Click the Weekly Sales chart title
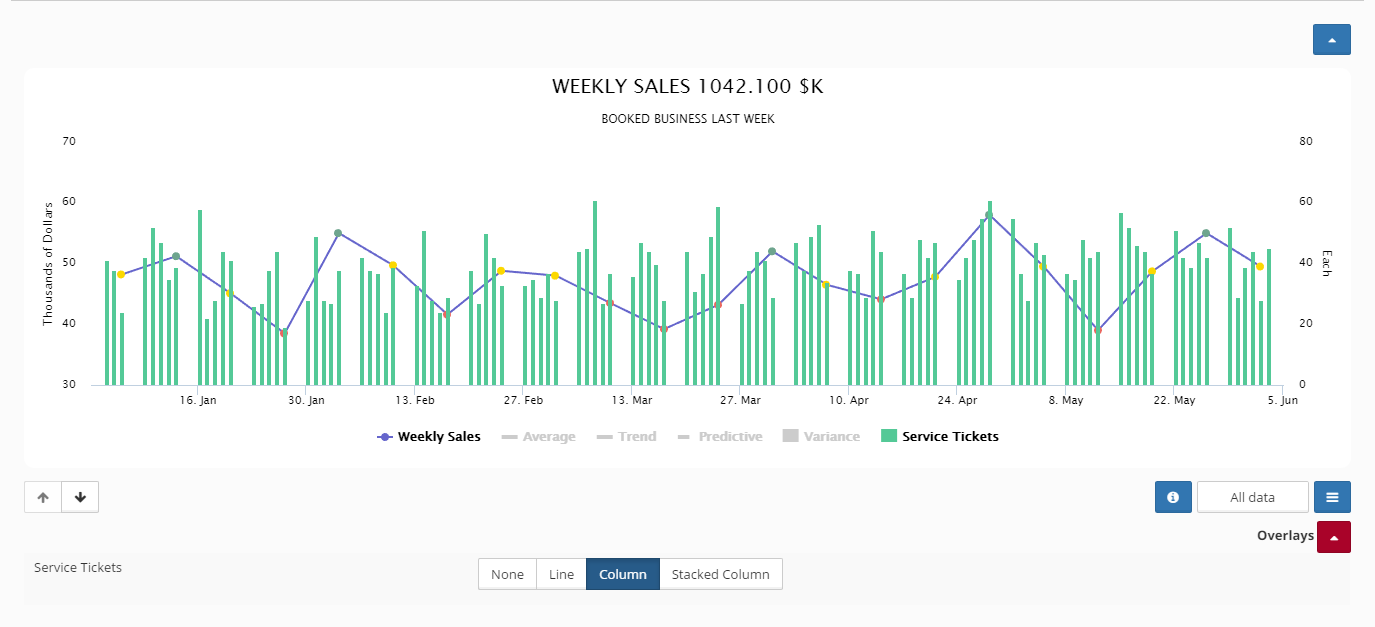The width and height of the screenshot is (1375, 627). pos(687,87)
